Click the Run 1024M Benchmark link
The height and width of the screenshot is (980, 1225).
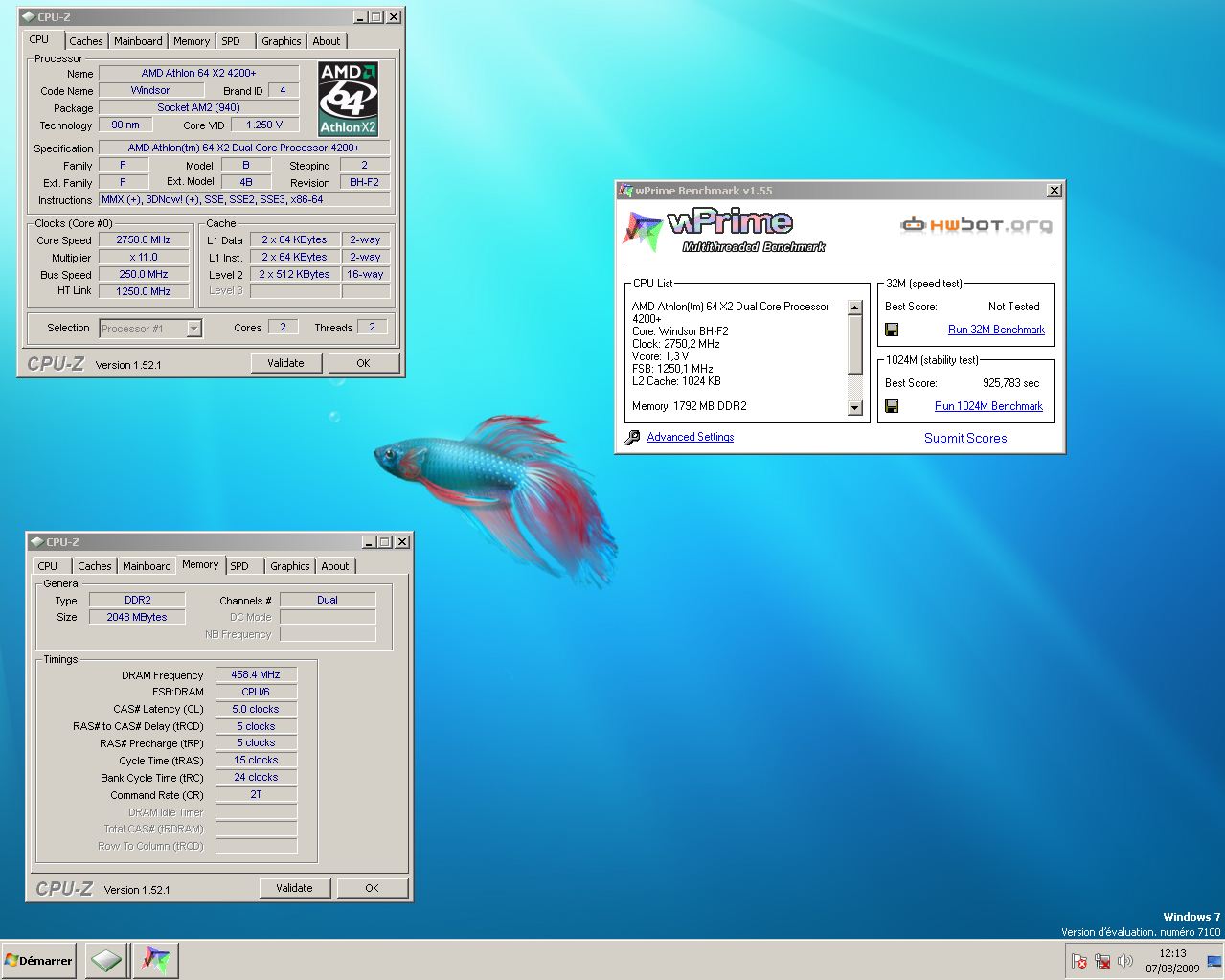click(988, 406)
